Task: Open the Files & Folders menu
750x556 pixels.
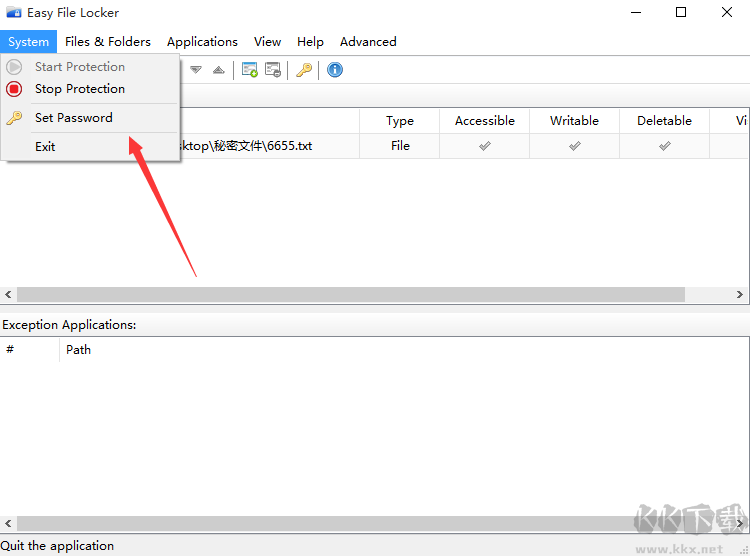Action: (108, 42)
